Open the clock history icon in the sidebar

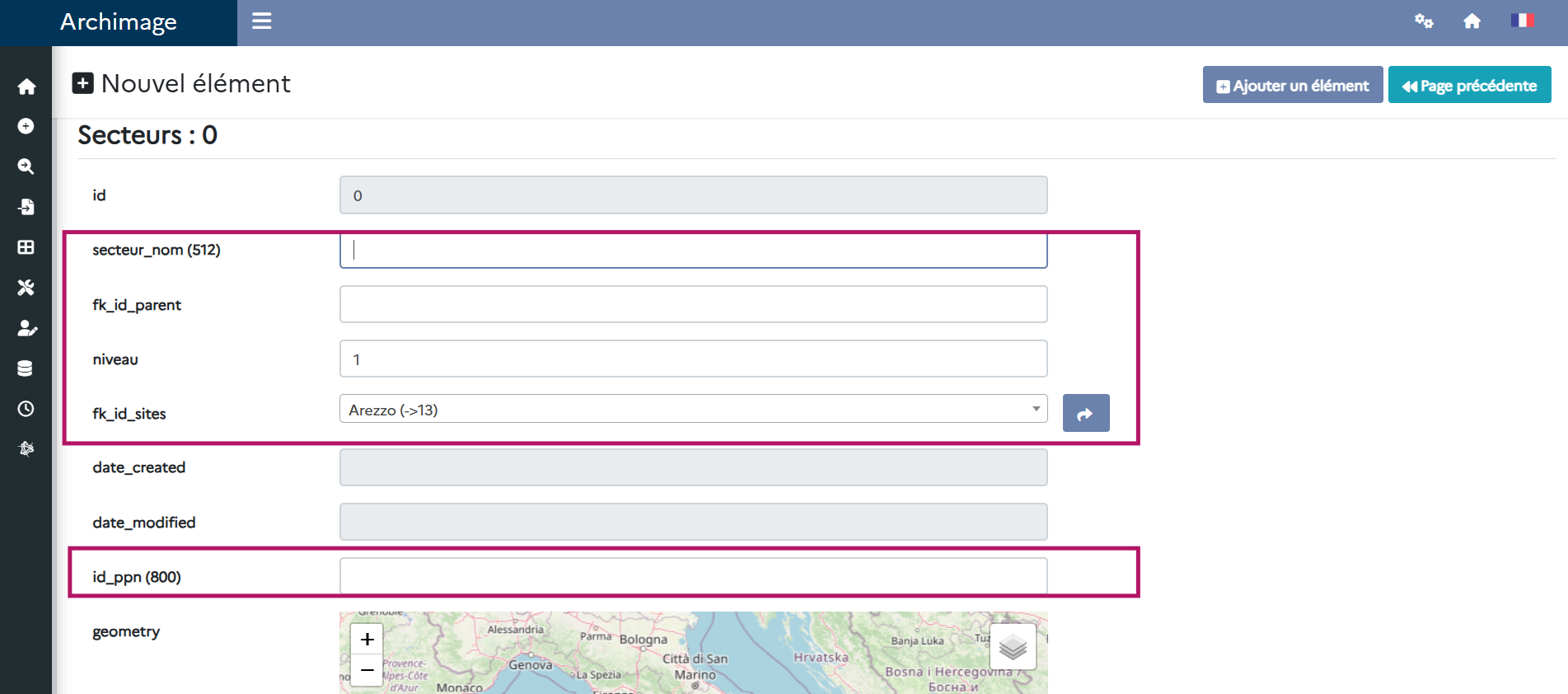26,409
